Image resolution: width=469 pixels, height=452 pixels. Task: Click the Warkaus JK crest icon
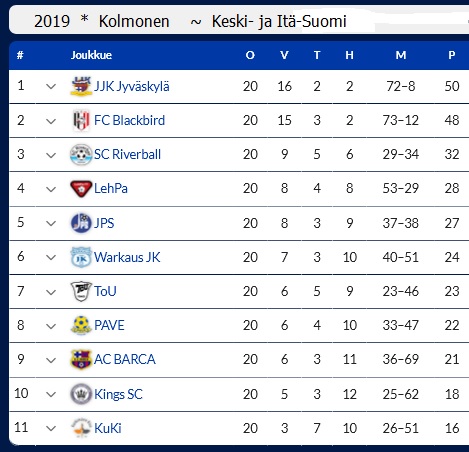tap(81, 257)
